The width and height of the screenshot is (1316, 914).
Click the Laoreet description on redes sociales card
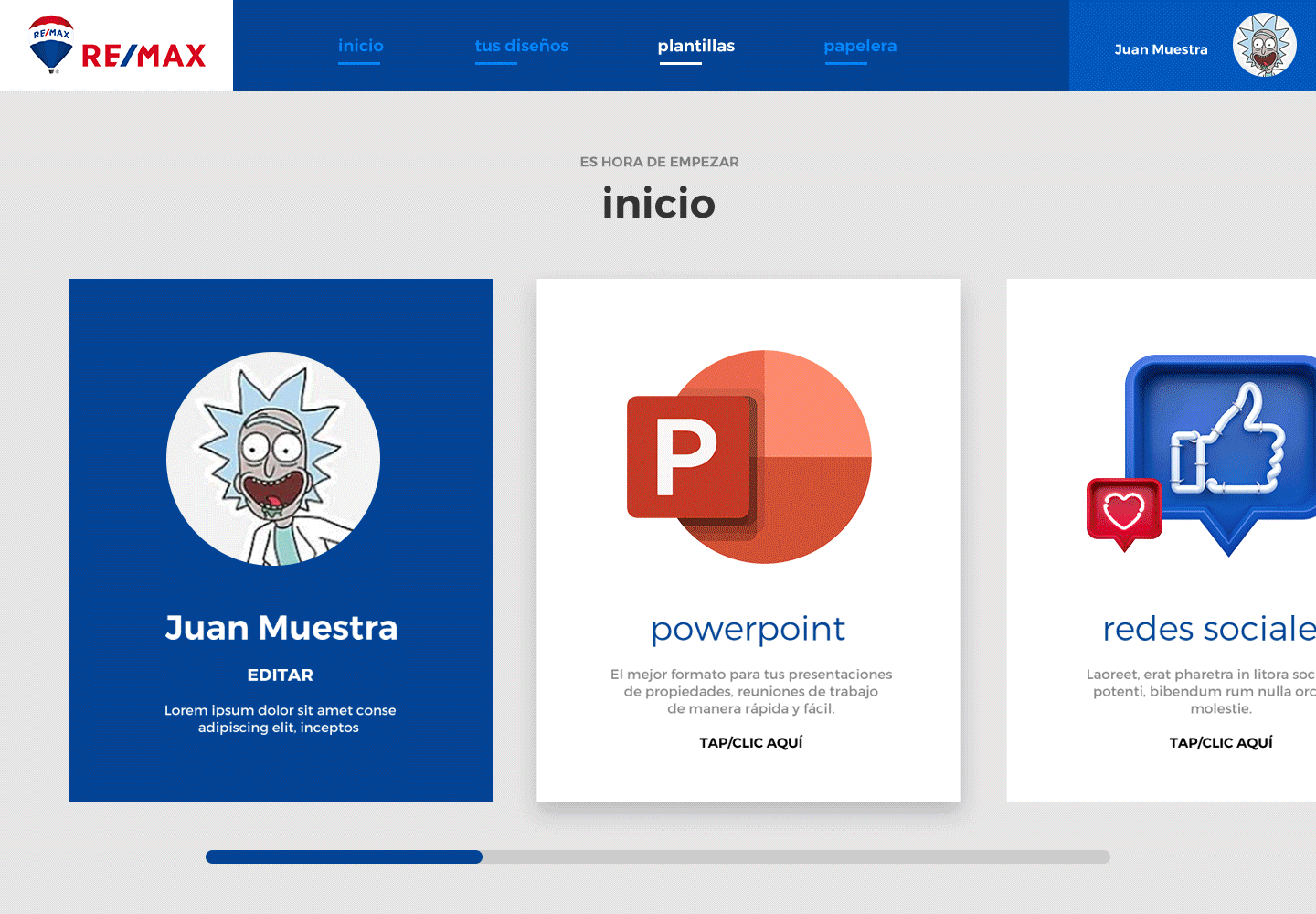tap(1201, 691)
